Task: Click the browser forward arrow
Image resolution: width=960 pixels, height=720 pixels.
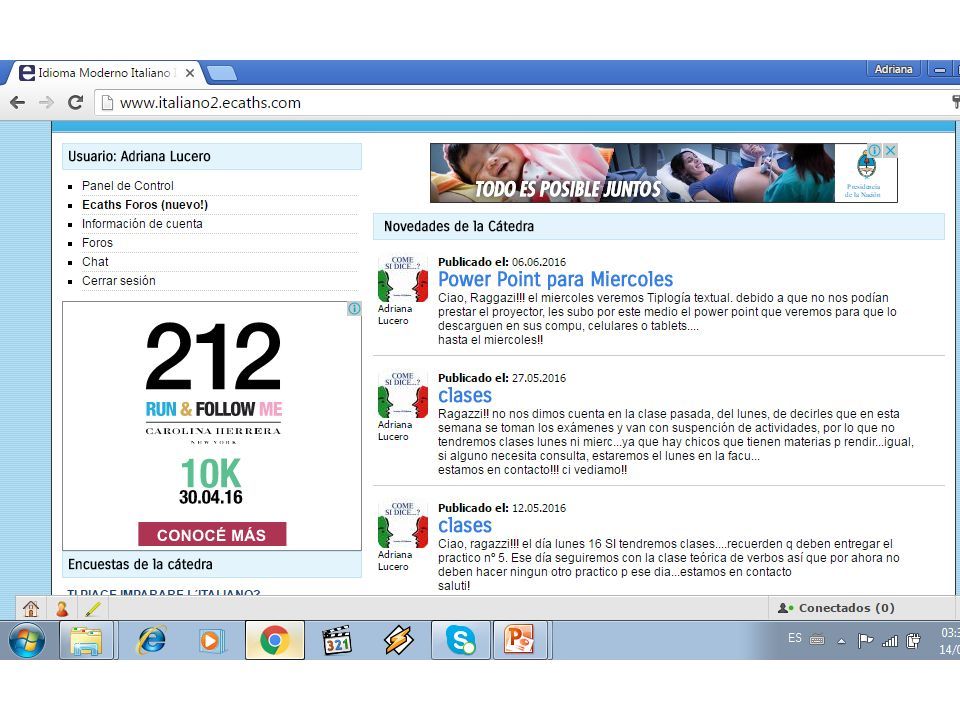Action: (47, 102)
